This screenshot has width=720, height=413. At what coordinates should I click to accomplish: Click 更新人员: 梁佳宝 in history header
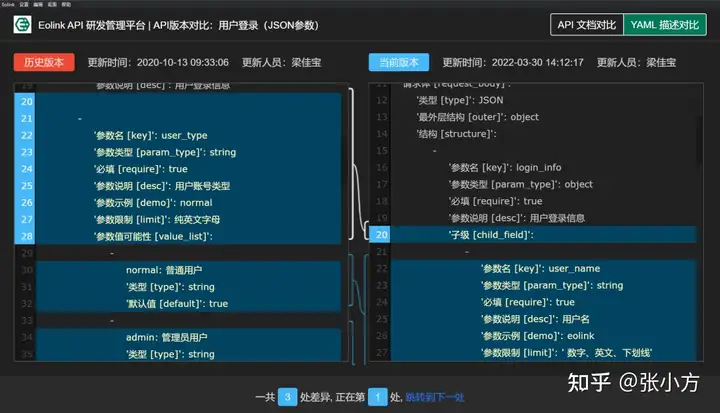click(x=281, y=62)
